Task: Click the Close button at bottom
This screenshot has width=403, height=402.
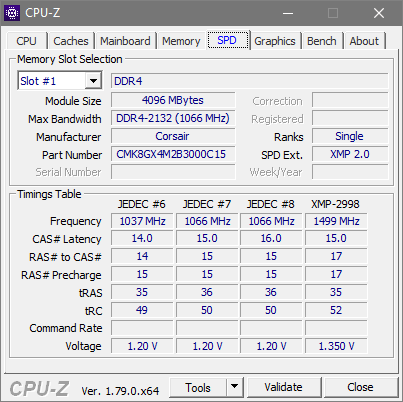Action: tap(360, 387)
